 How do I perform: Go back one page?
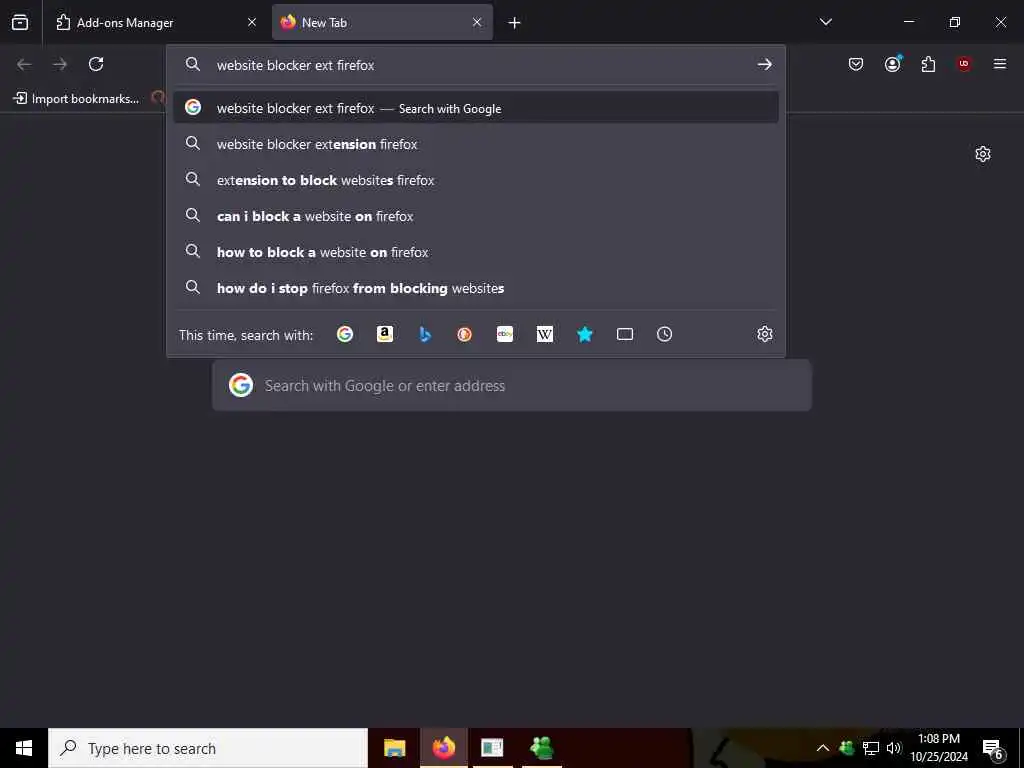(x=24, y=64)
